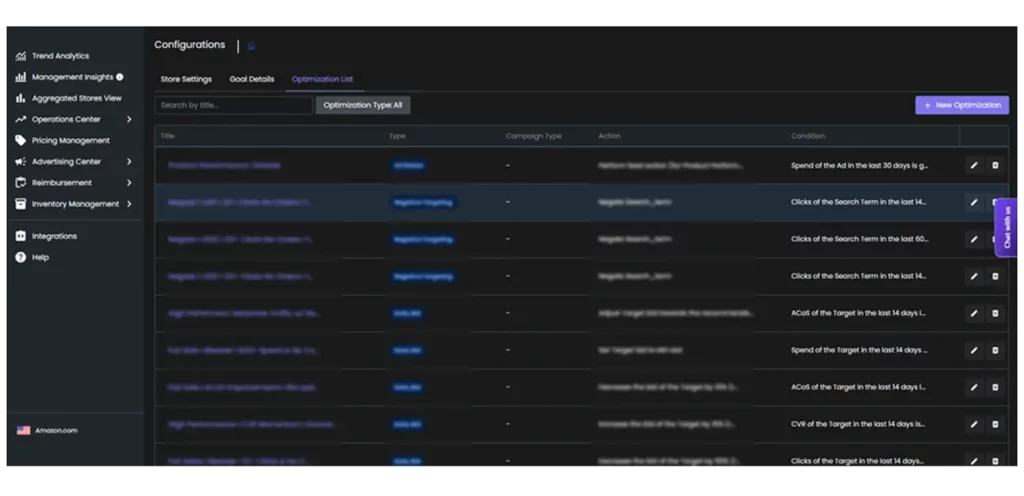Delete the 'Spend of the Ad' optimization row

point(995,165)
